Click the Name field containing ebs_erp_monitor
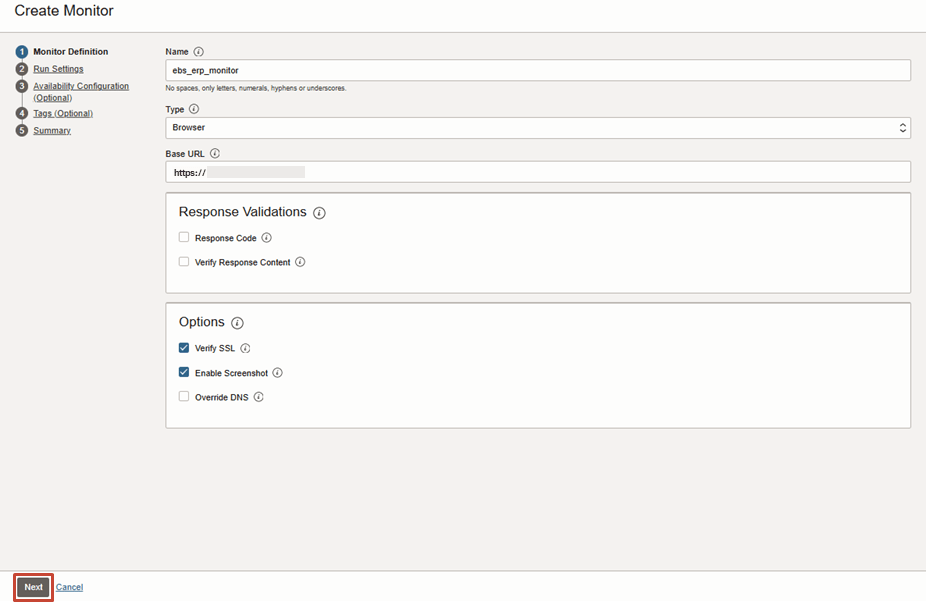This screenshot has height=602, width=926. 537,70
